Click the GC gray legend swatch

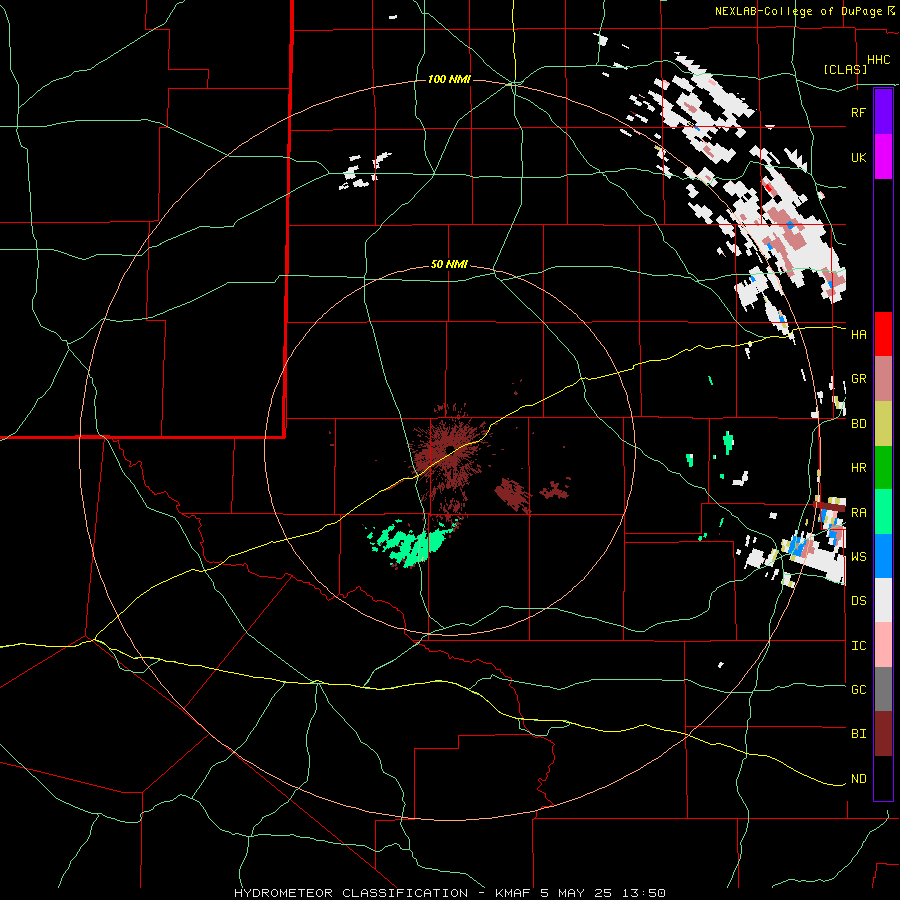click(x=883, y=689)
